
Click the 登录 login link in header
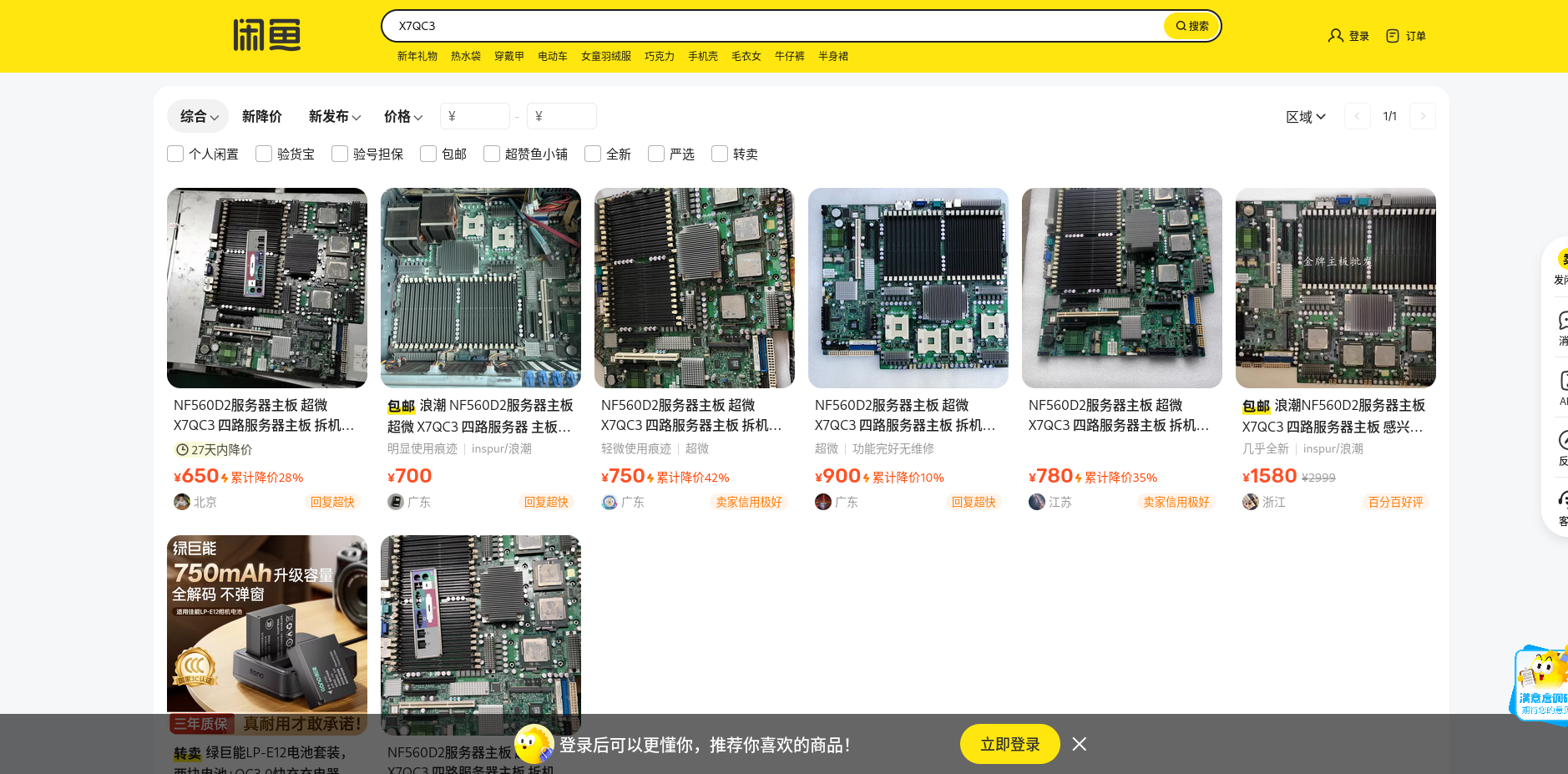tap(1359, 36)
